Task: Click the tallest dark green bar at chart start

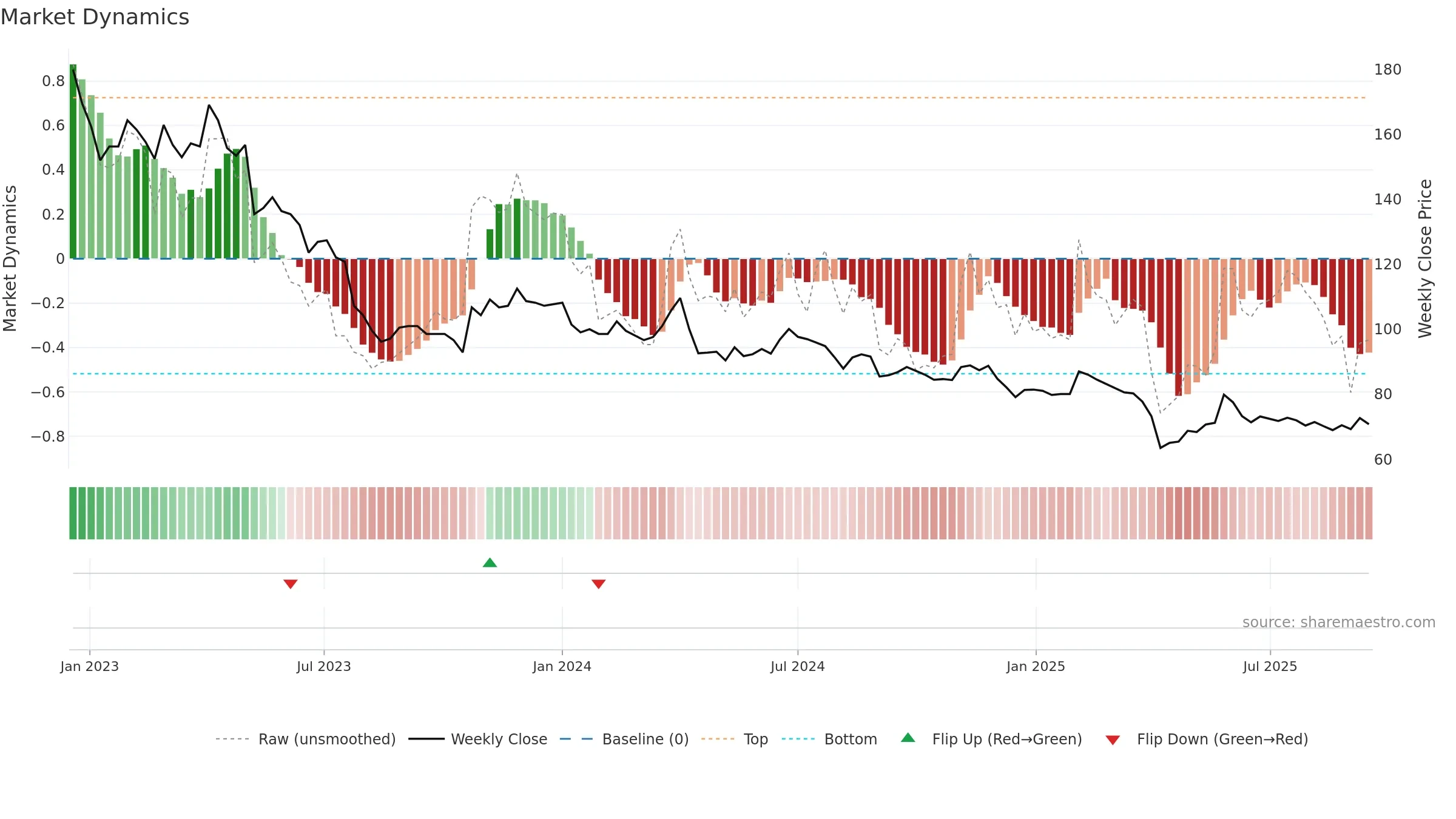Action: (73, 161)
